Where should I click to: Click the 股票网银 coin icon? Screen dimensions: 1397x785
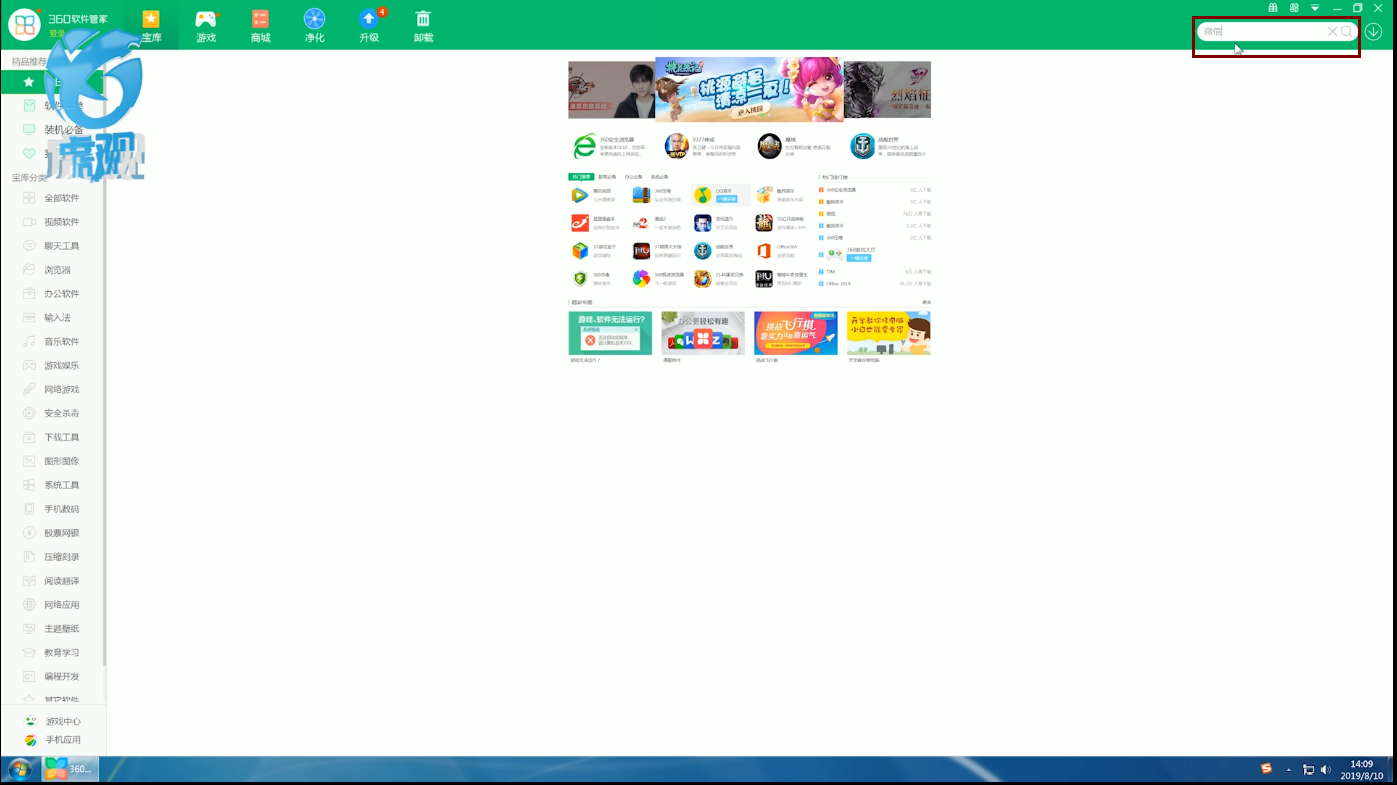(29, 533)
